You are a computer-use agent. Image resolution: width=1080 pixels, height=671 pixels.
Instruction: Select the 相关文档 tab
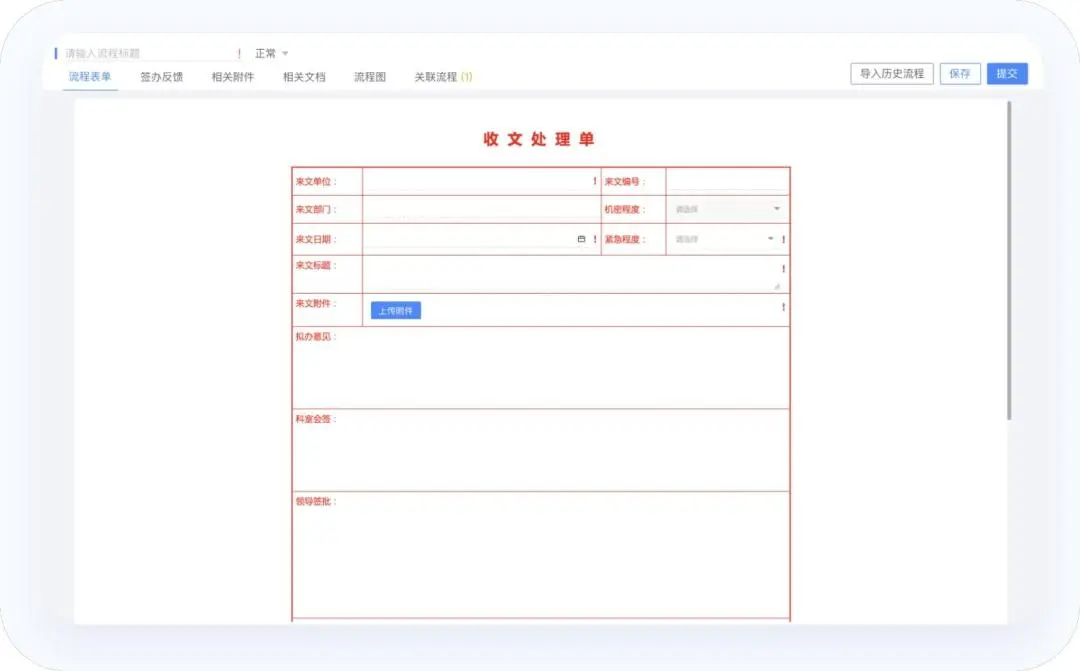tap(304, 77)
